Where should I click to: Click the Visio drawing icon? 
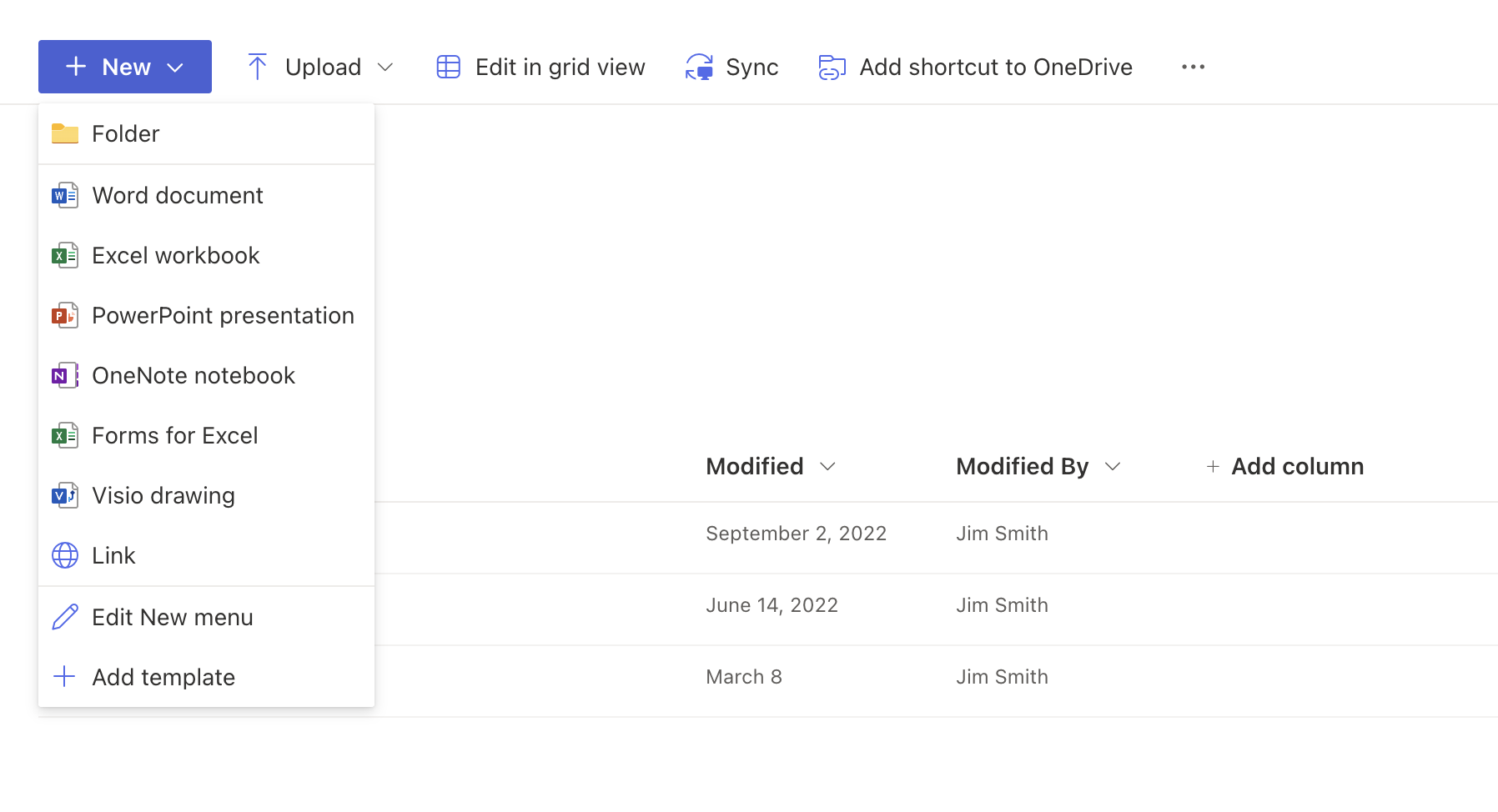coord(65,496)
